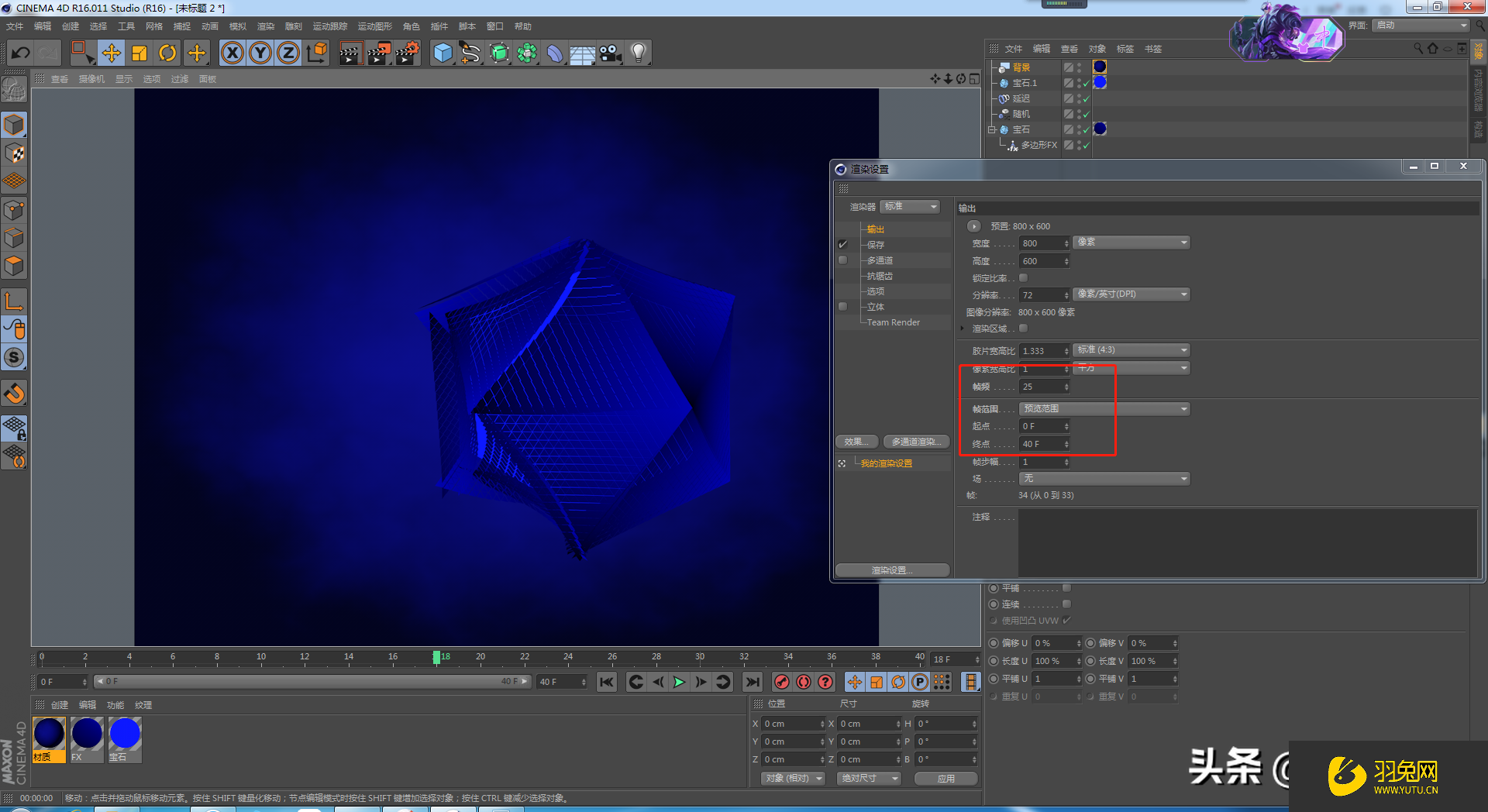Click the Cube primitive icon
Image resolution: width=1488 pixels, height=812 pixels.
coord(443,53)
